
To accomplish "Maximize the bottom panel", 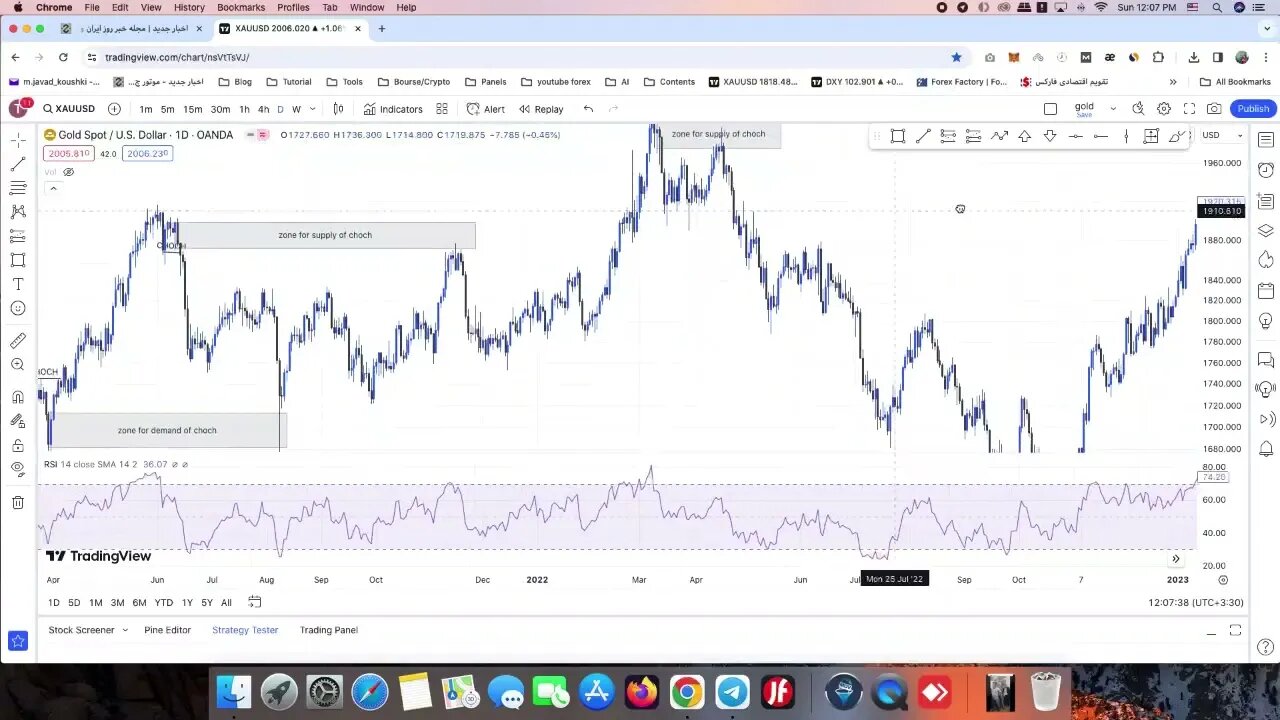I will tap(1235, 630).
